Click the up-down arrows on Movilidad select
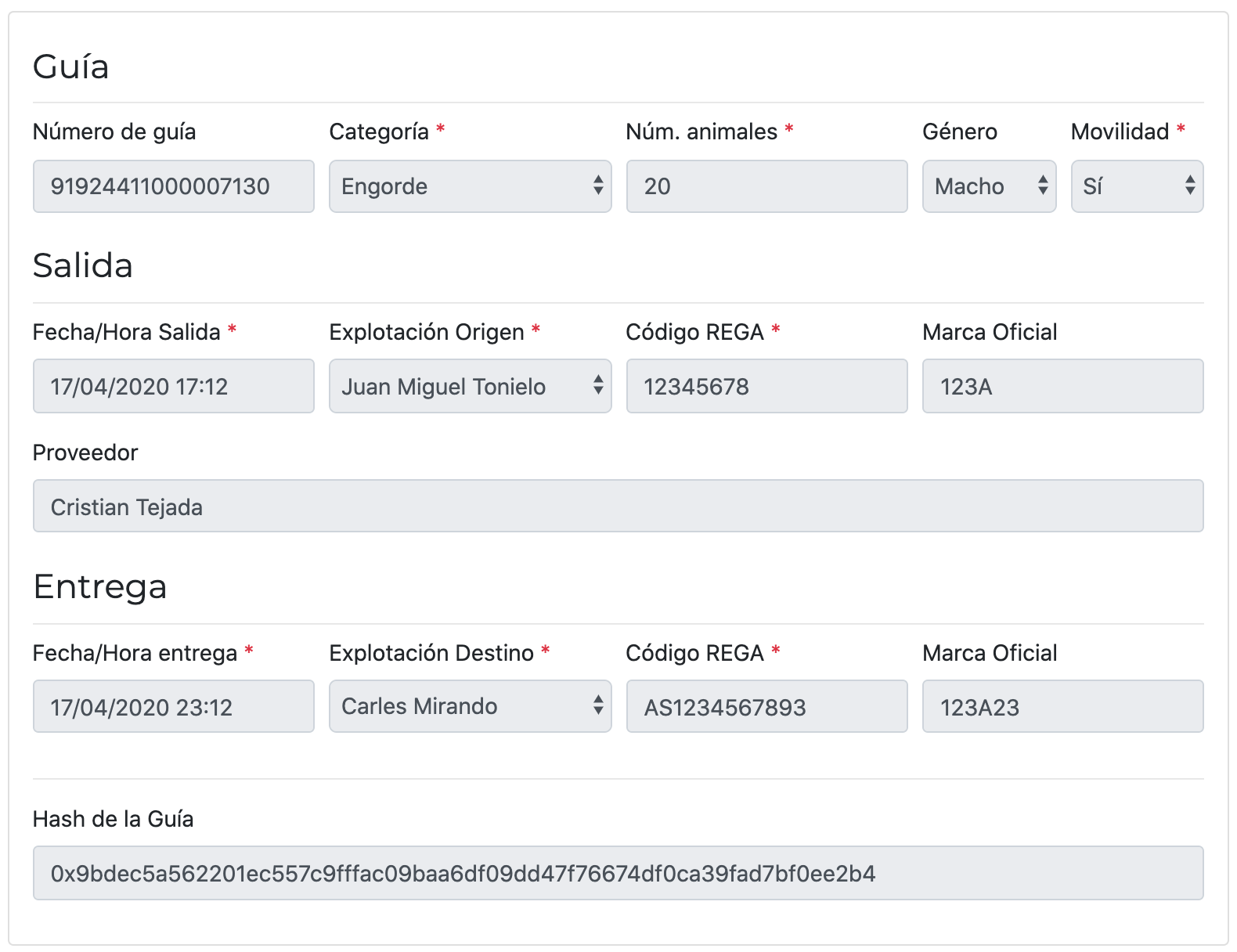The width and height of the screenshot is (1237, 952). [1190, 186]
